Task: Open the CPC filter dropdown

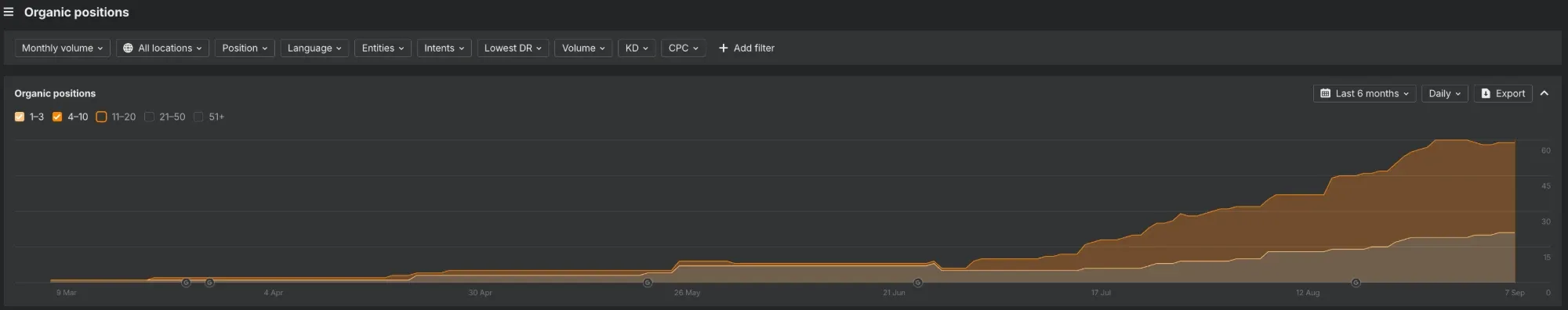Action: coord(683,48)
